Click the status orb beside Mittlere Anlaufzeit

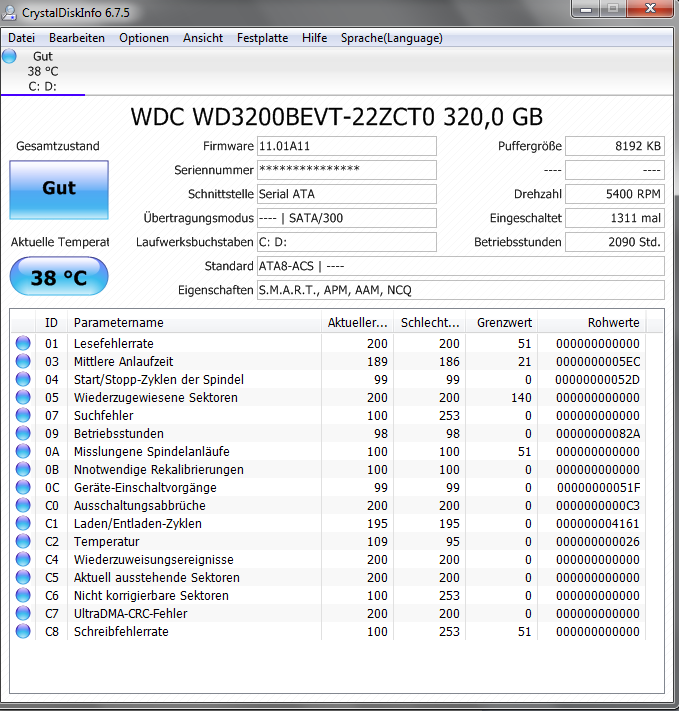click(x=23, y=361)
